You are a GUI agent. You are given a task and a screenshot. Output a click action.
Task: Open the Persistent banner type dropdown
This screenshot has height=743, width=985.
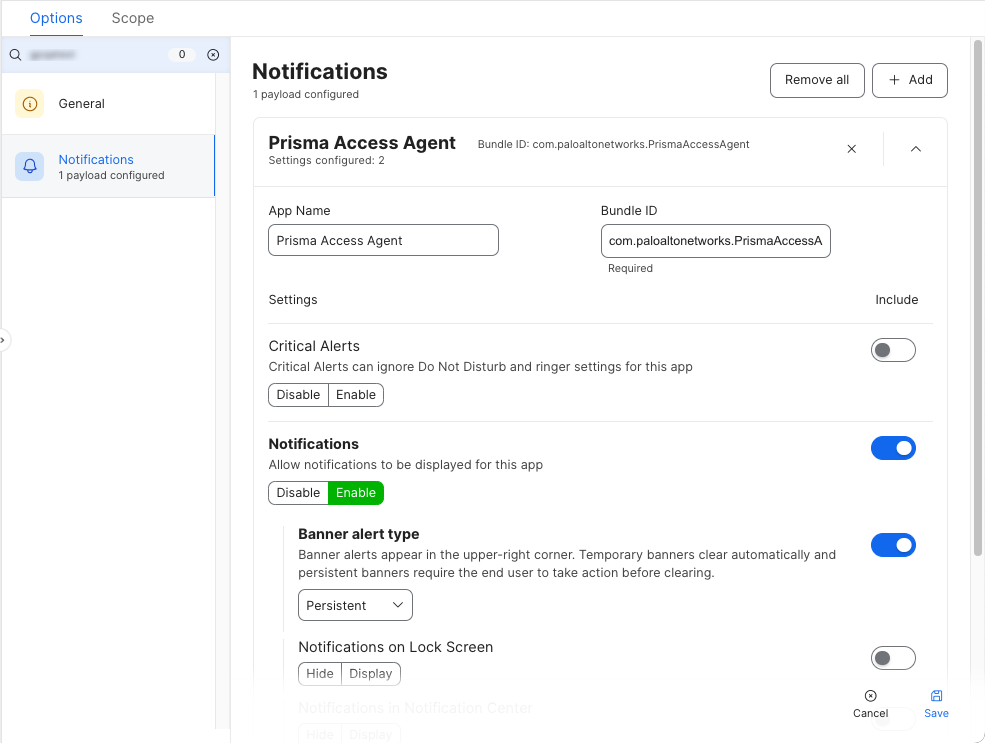pos(355,606)
